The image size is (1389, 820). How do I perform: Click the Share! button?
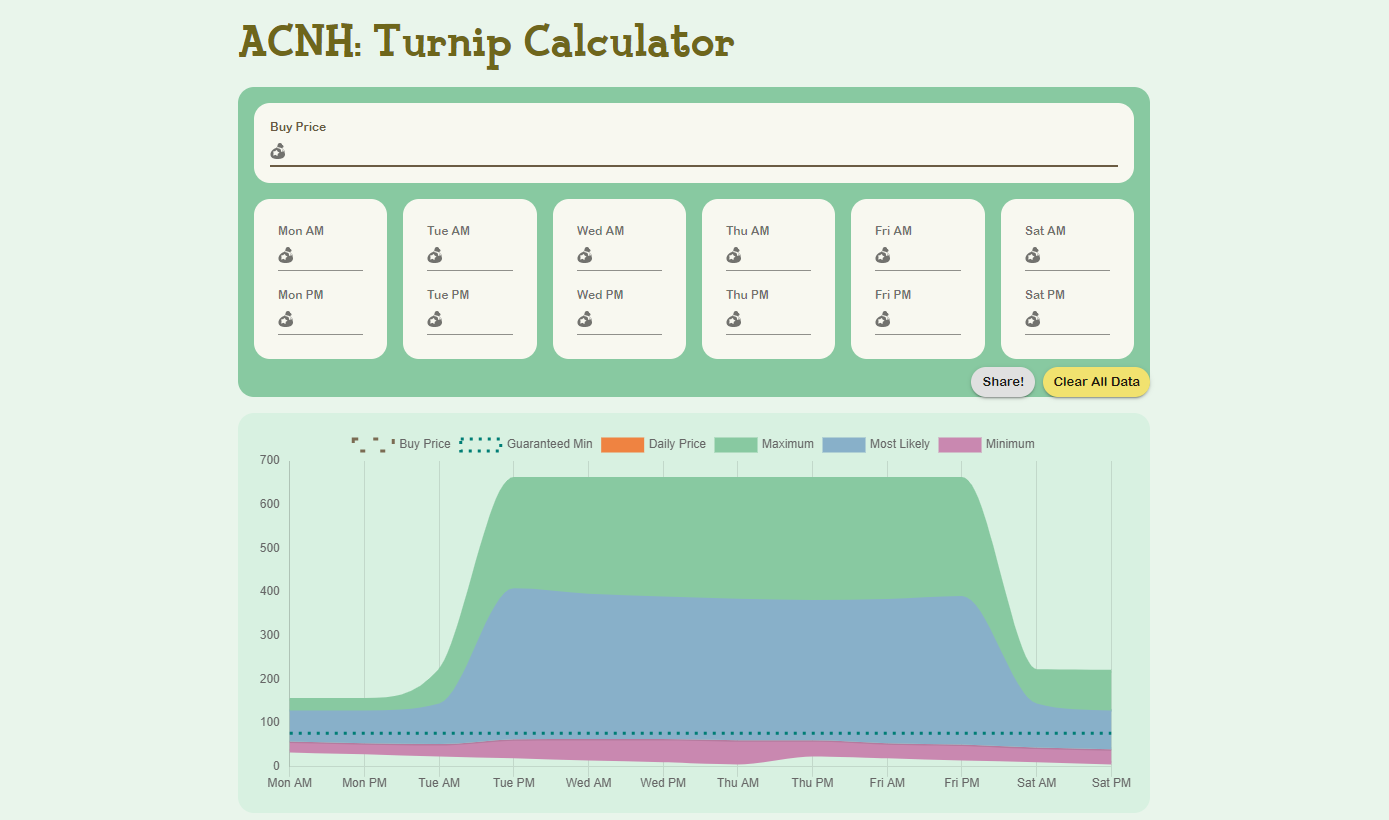(x=1003, y=382)
